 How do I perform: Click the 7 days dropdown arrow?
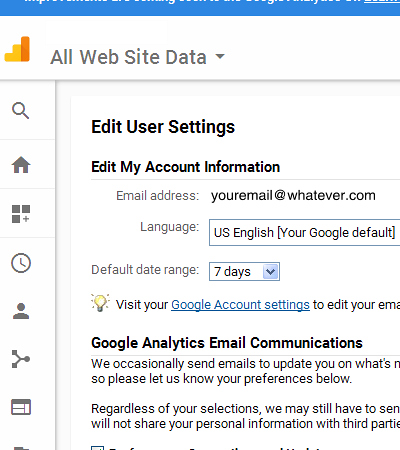[270, 271]
